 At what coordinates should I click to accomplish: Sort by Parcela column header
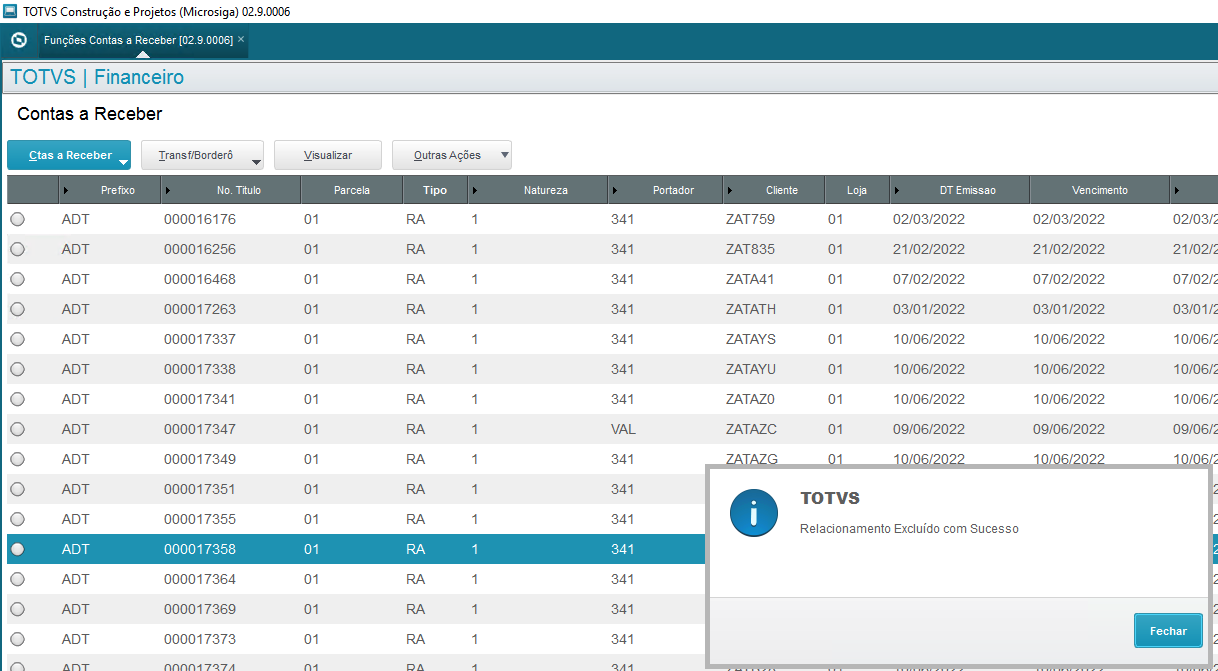tap(352, 190)
